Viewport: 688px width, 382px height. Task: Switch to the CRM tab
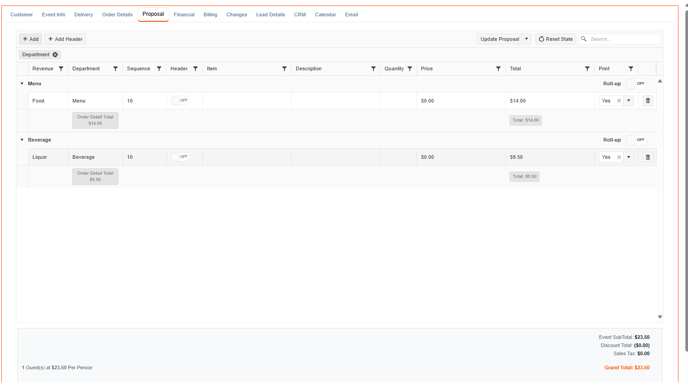pyautogui.click(x=300, y=14)
